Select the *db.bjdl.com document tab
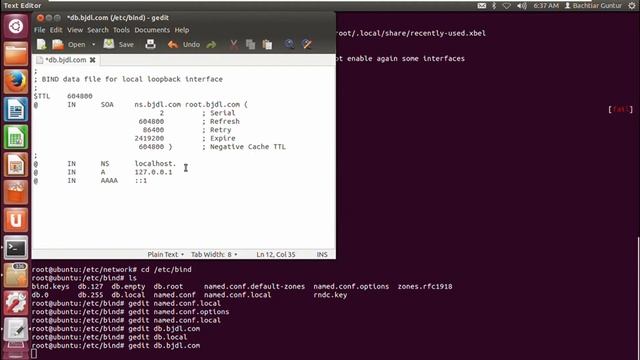640x360 pixels. point(65,60)
